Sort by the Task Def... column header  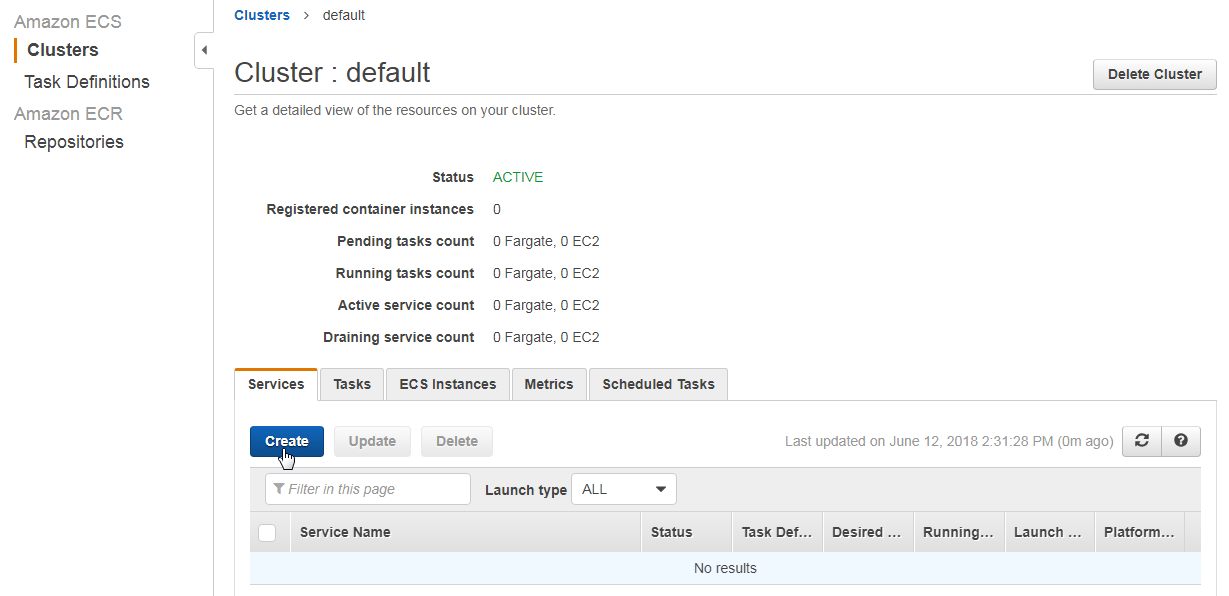point(777,532)
